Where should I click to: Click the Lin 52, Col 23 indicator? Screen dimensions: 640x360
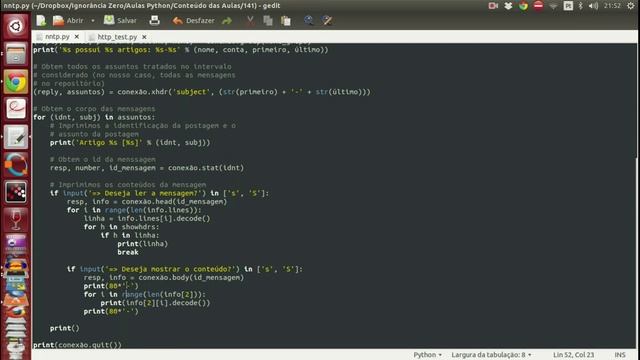point(573,355)
